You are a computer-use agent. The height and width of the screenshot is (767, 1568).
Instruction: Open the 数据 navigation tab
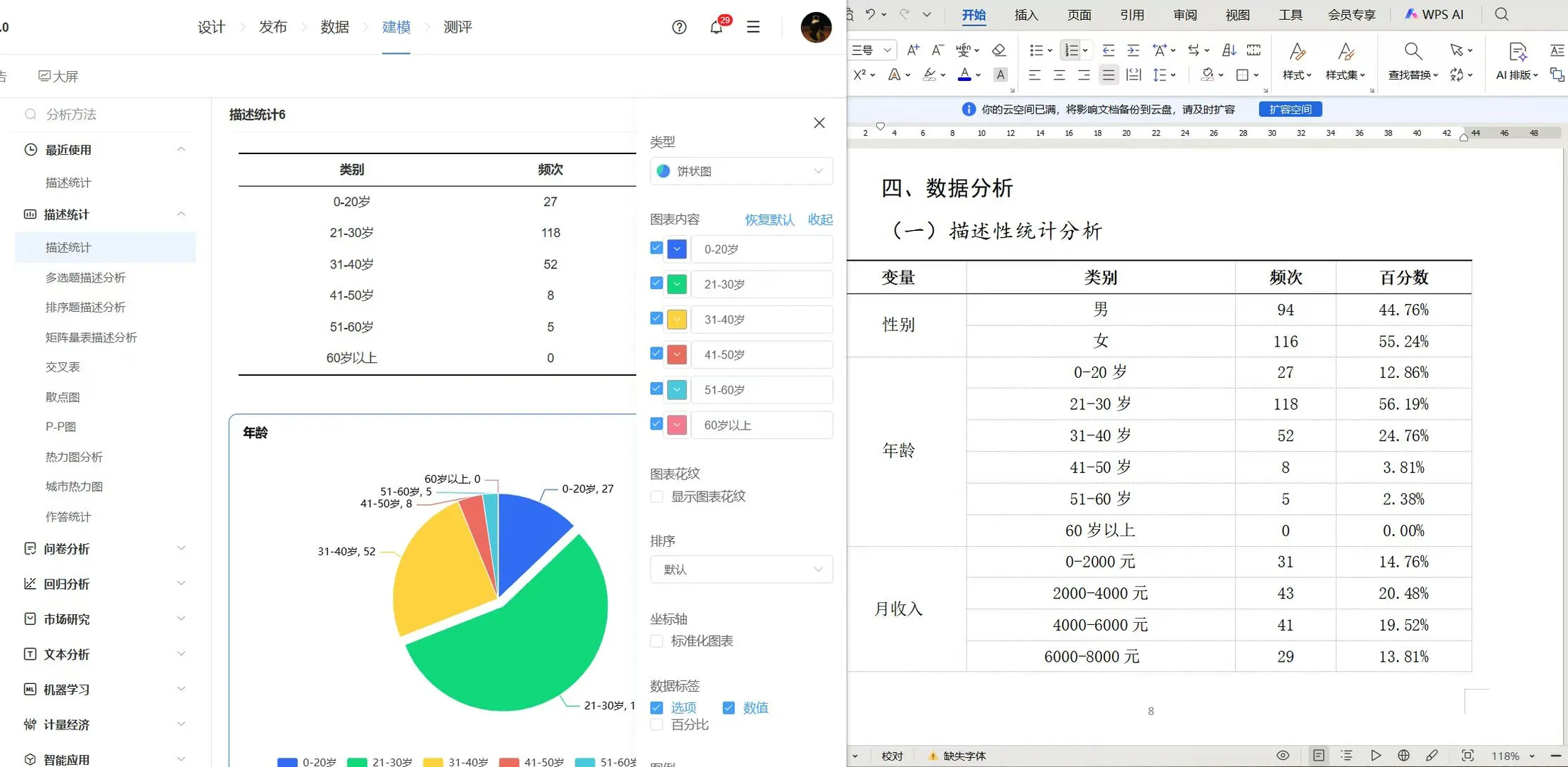pyautogui.click(x=334, y=27)
